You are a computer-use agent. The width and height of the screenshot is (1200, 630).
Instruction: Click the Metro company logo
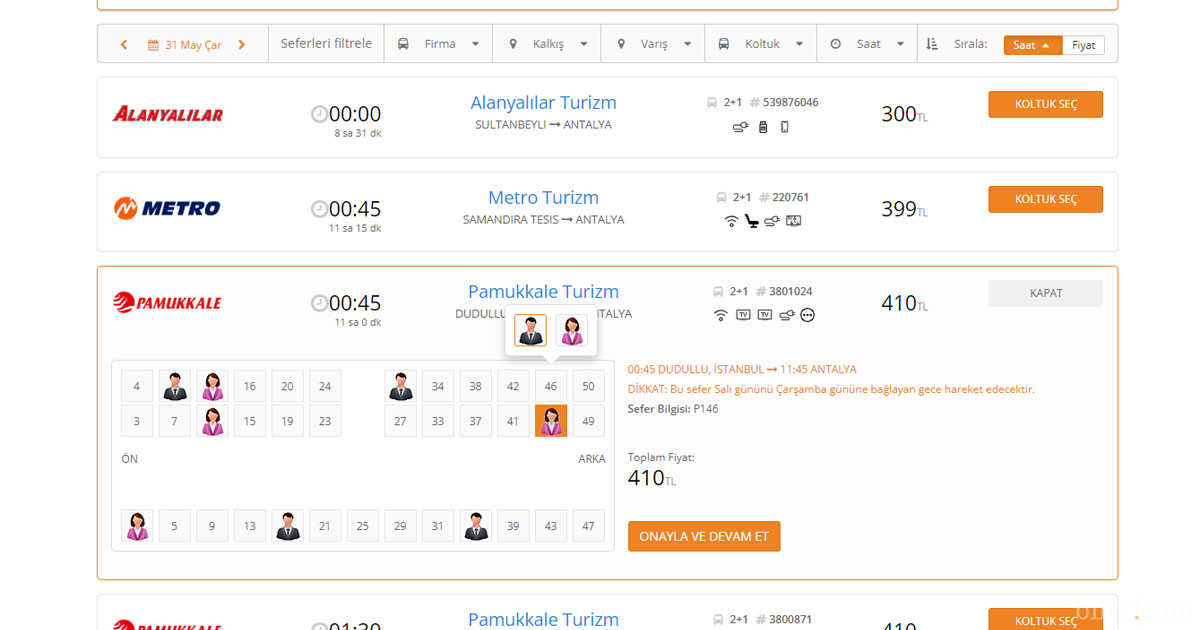(167, 208)
